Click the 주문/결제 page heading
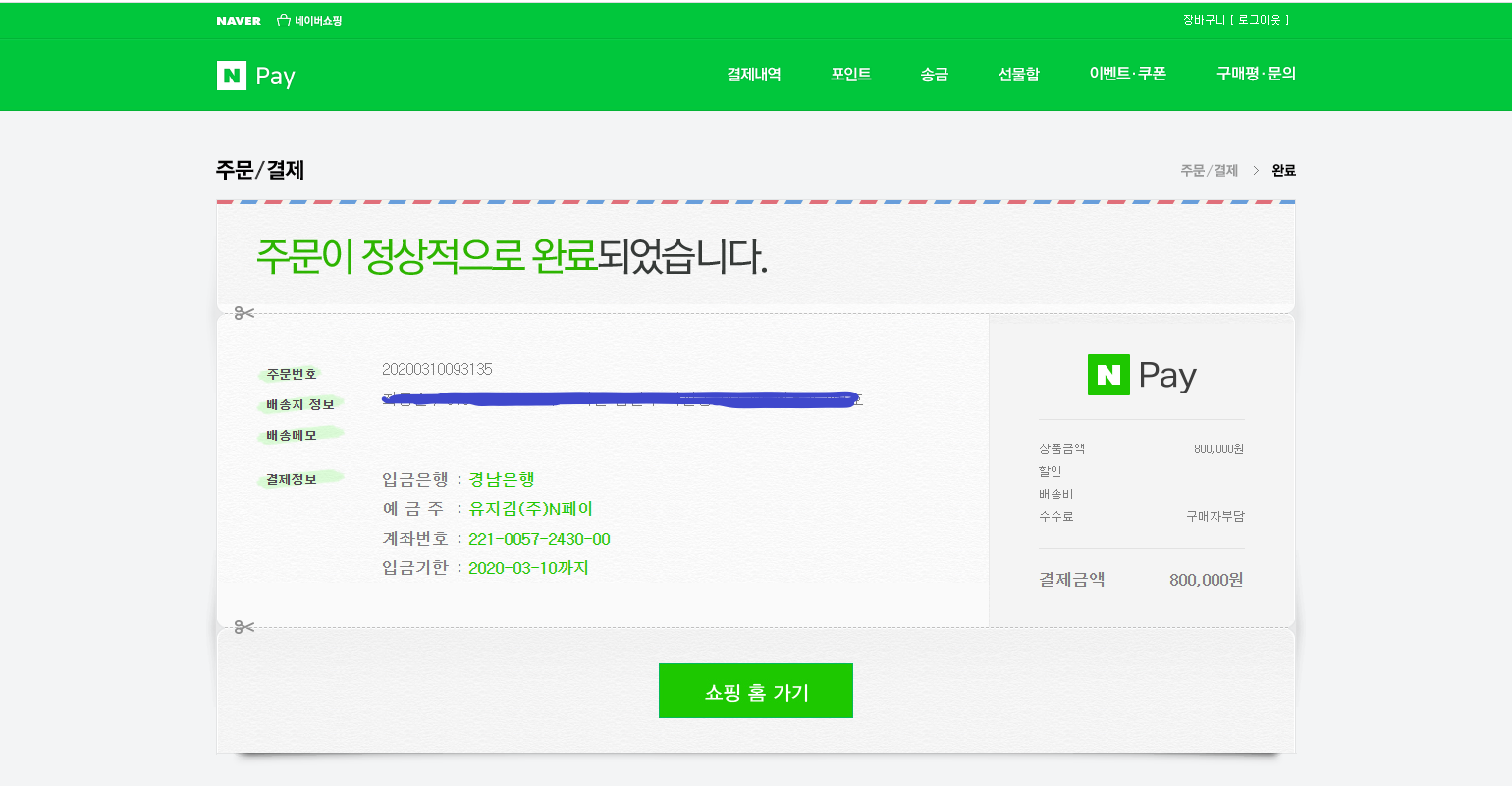 pyautogui.click(x=260, y=170)
